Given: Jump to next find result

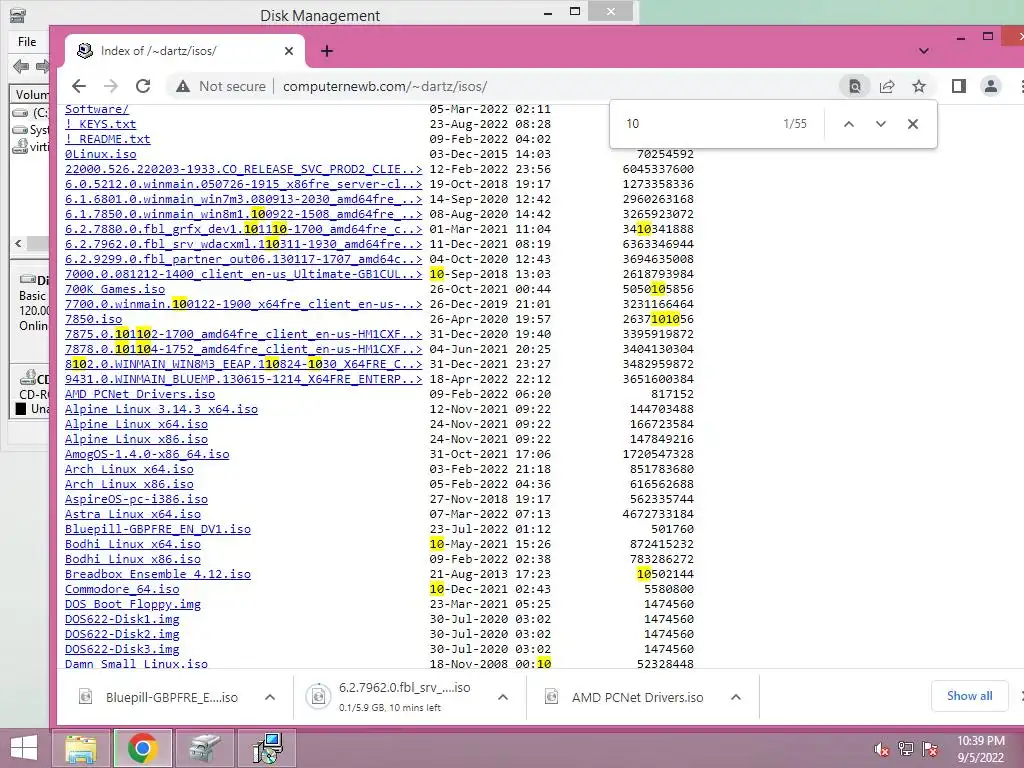Looking at the screenshot, I should pyautogui.click(x=880, y=123).
